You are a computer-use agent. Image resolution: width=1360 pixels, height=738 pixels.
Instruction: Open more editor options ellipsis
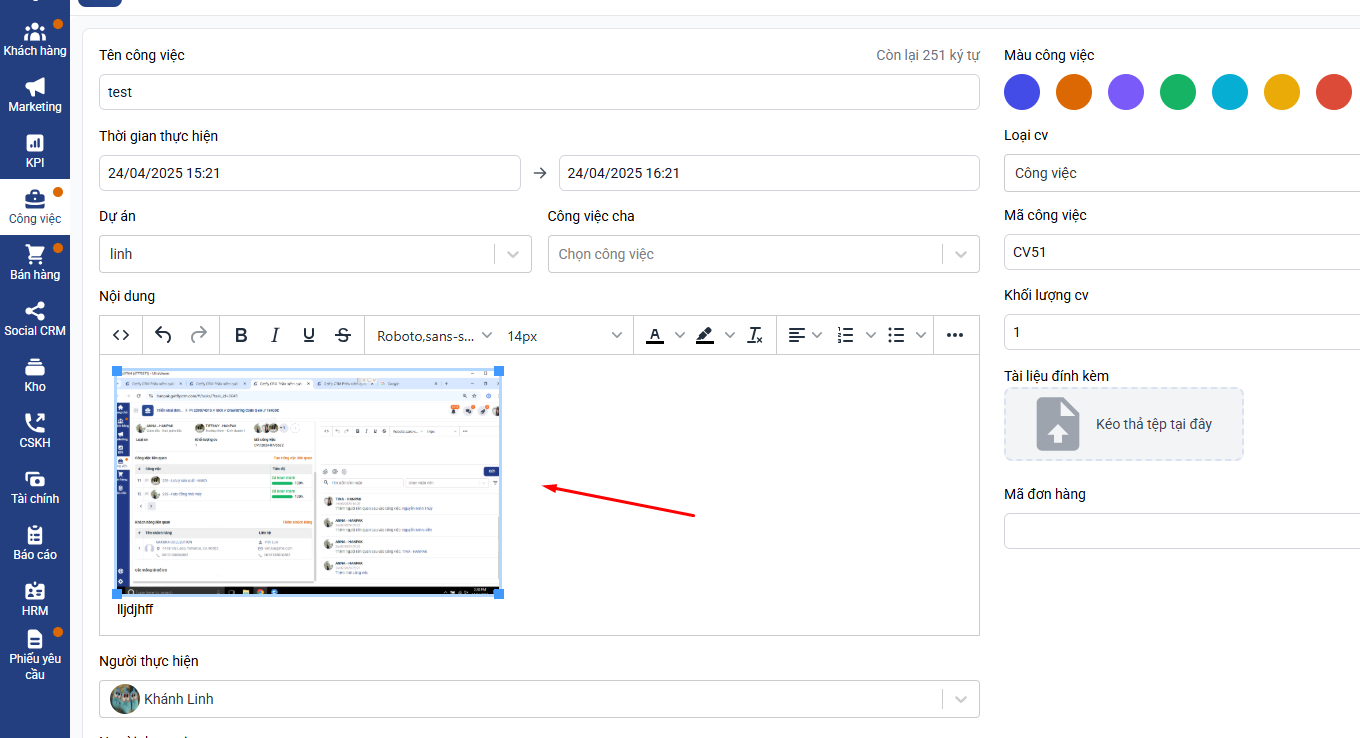955,336
